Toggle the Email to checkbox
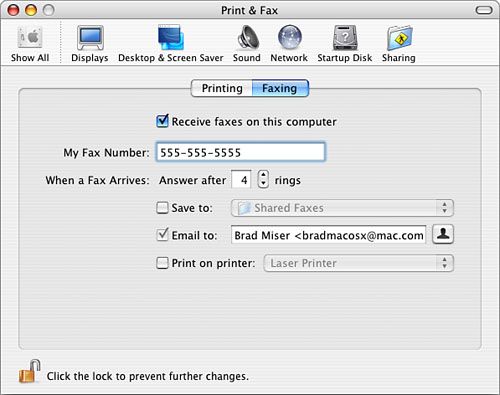The height and width of the screenshot is (395, 500). click(x=162, y=235)
